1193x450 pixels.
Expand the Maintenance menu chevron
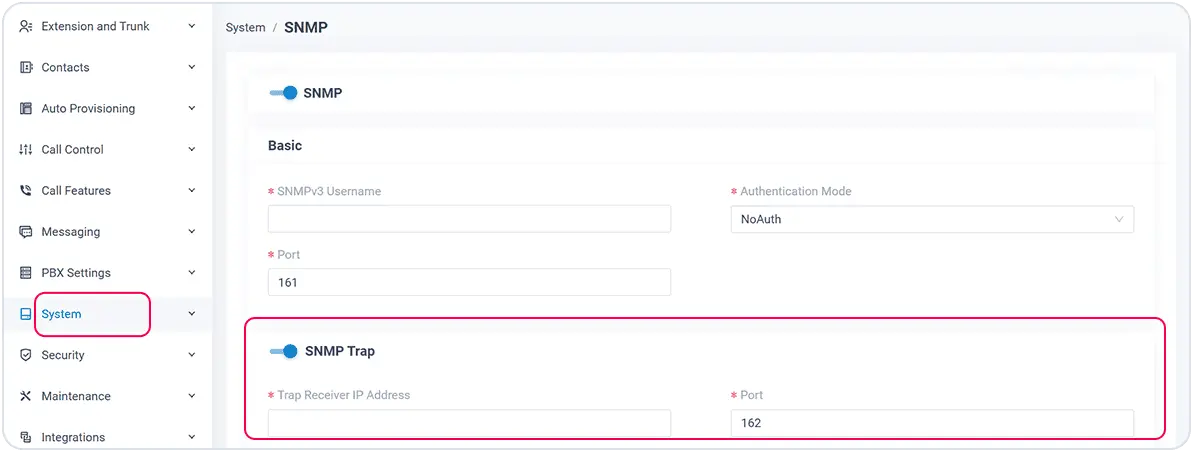(191, 396)
